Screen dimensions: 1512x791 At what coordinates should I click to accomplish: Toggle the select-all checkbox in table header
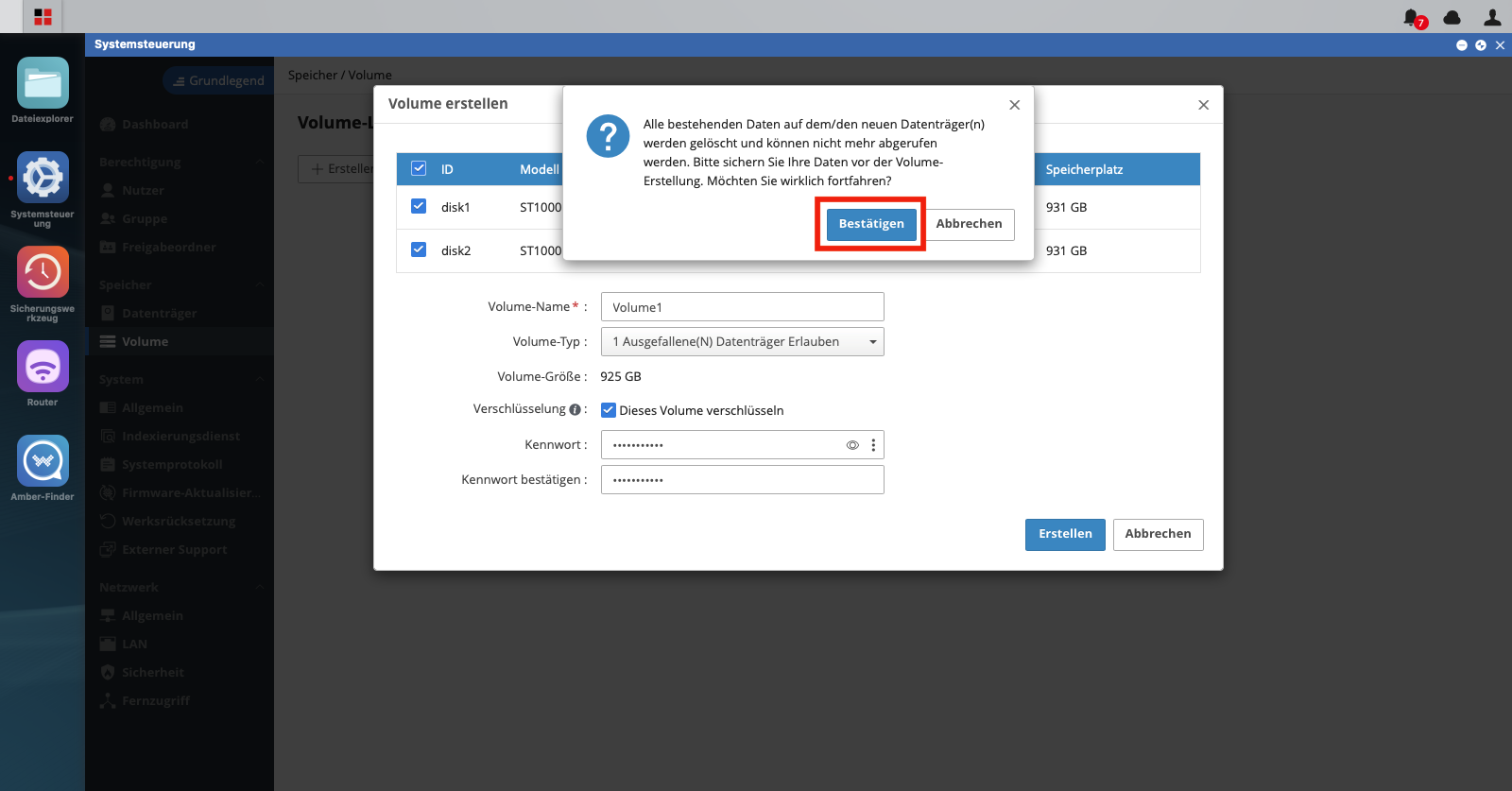tap(419, 168)
